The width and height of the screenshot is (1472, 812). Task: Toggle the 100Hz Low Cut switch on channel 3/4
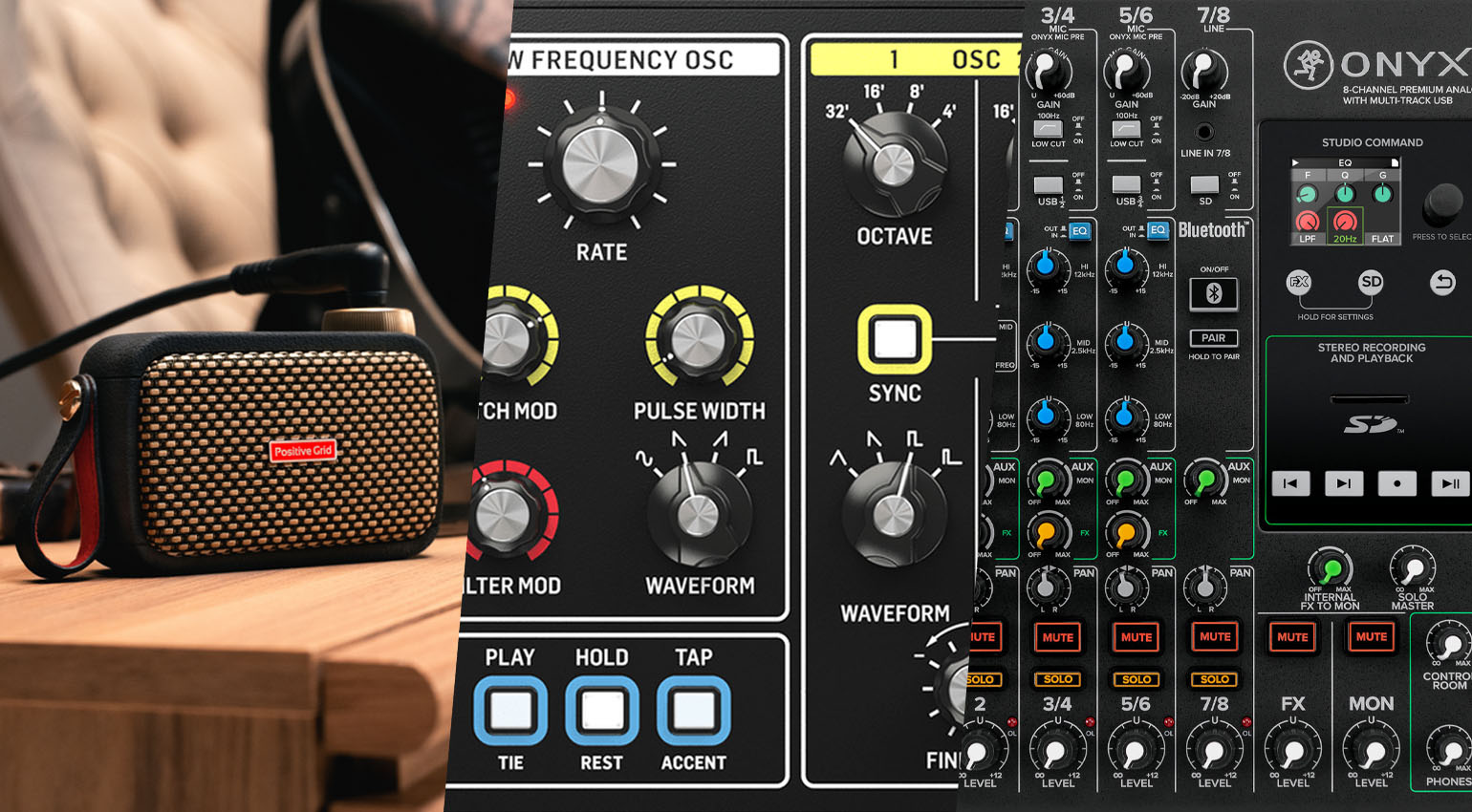tap(1049, 129)
